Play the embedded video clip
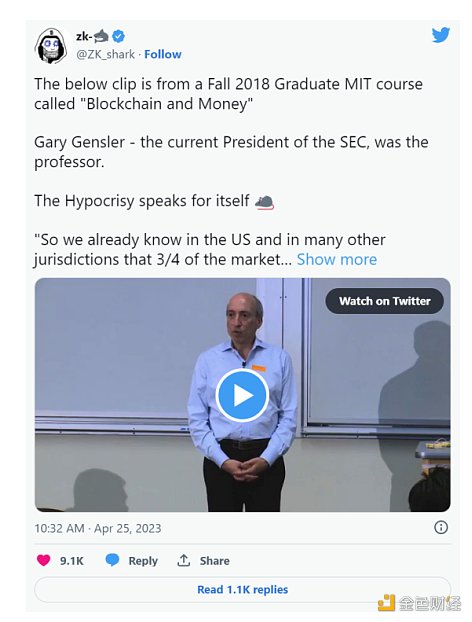Image resolution: width=472 pixels, height=622 pixels. coord(242,395)
